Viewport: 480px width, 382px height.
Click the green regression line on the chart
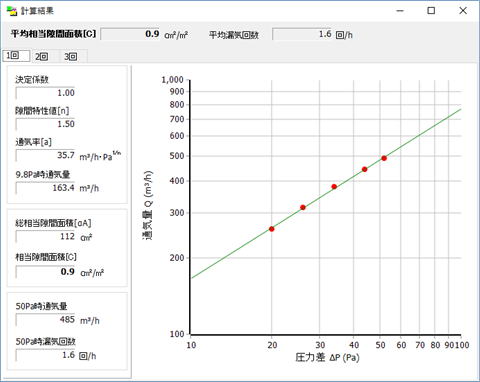pyautogui.click(x=233, y=252)
